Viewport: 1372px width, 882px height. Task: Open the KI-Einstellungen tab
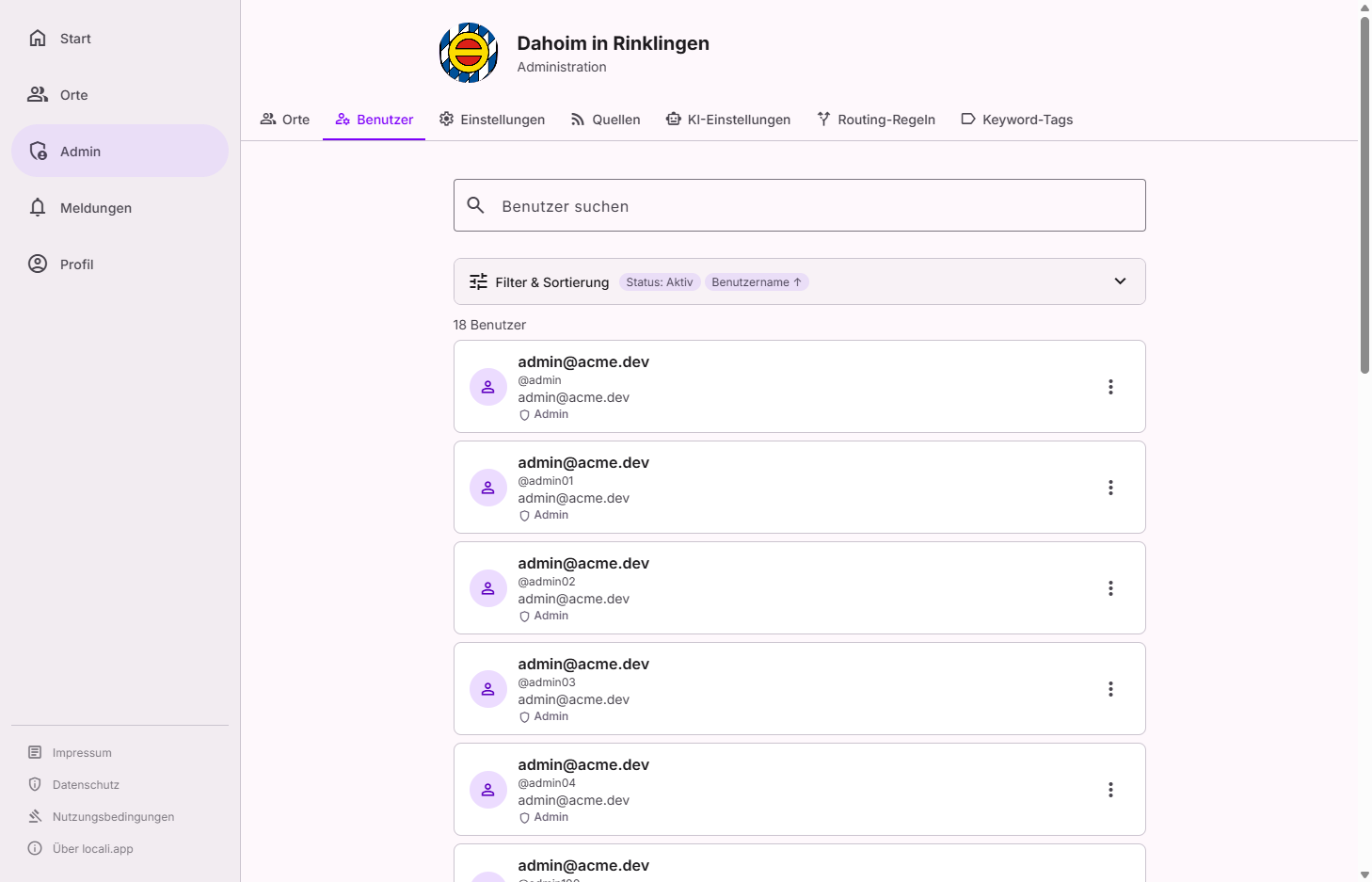pyautogui.click(x=728, y=120)
